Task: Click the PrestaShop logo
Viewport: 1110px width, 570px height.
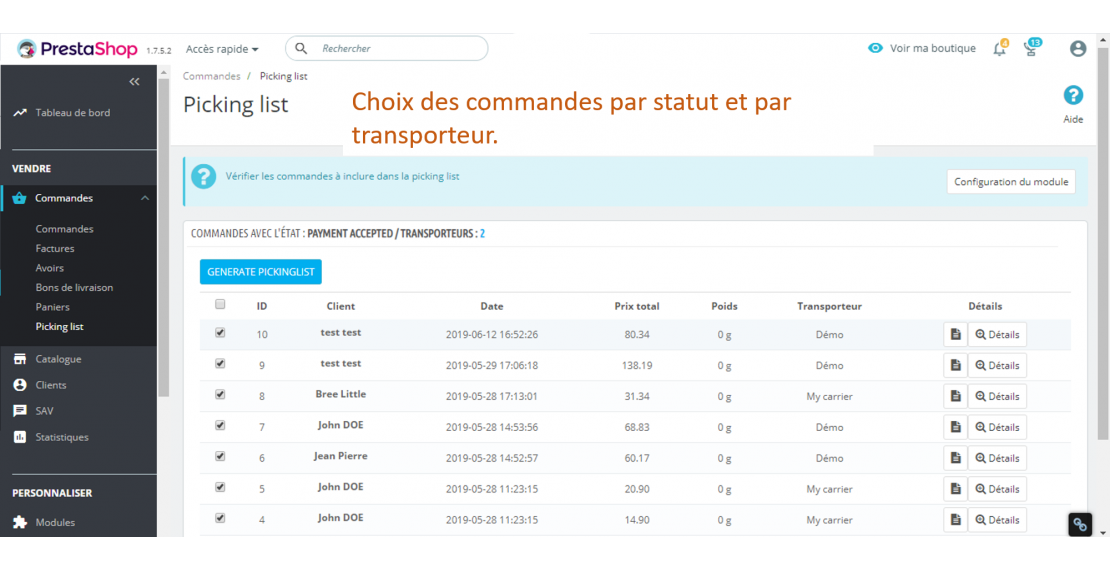Action: (79, 49)
